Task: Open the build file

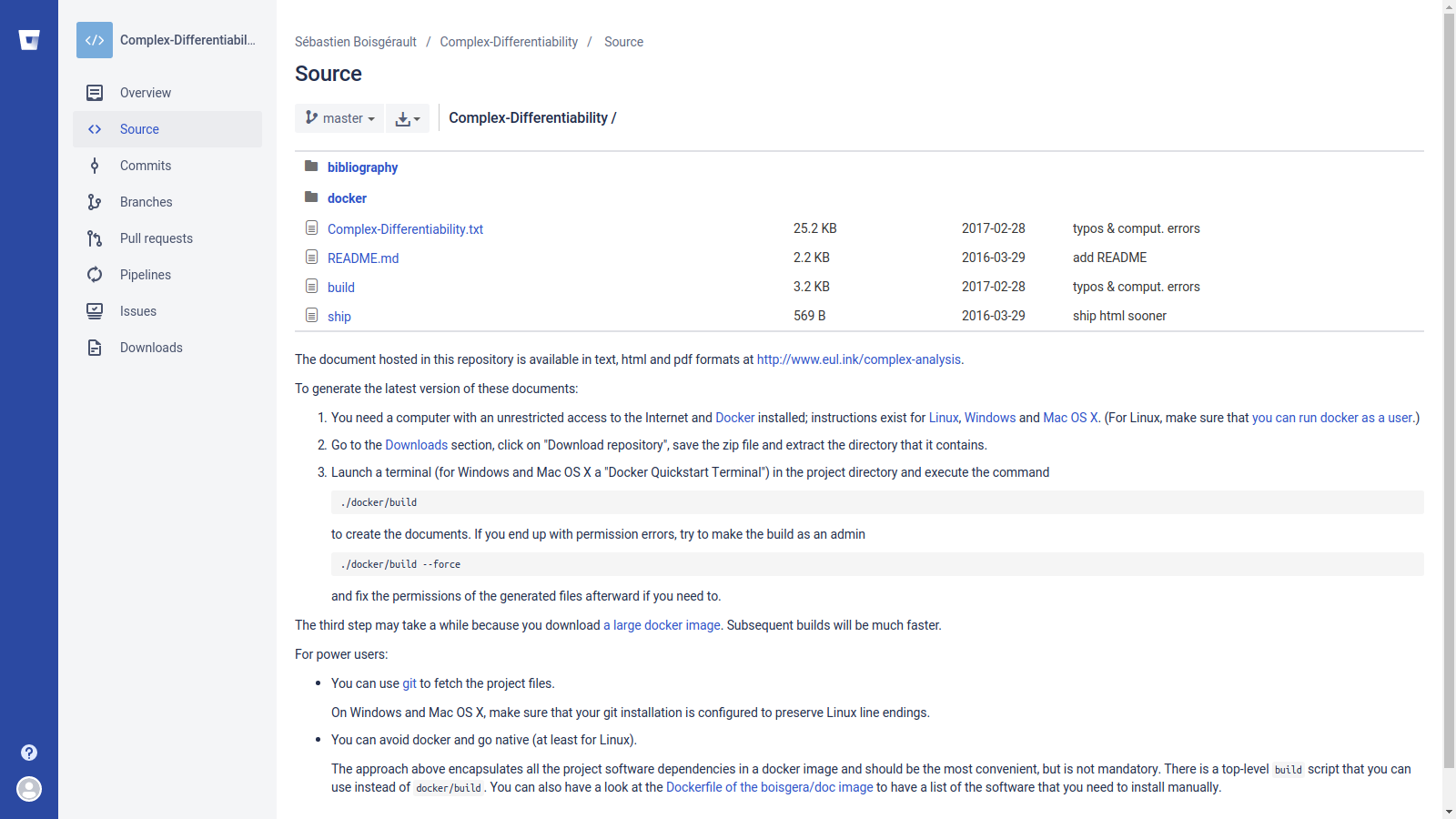Action: (341, 288)
